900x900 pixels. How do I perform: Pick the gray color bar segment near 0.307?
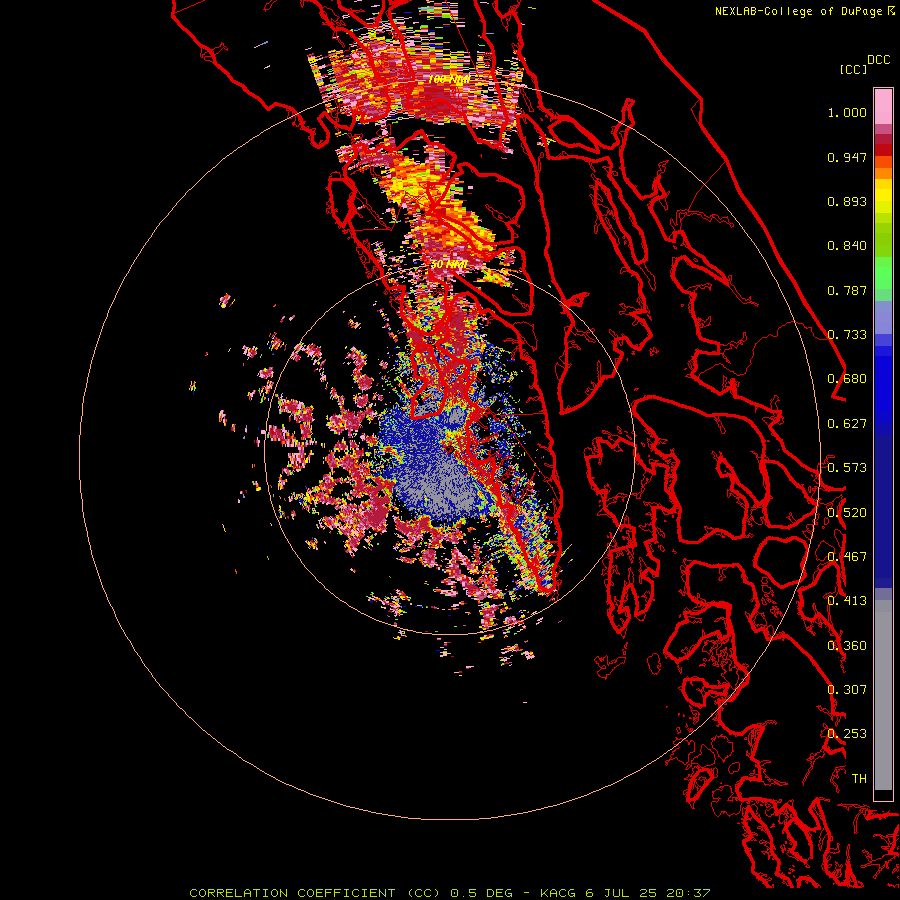point(883,700)
